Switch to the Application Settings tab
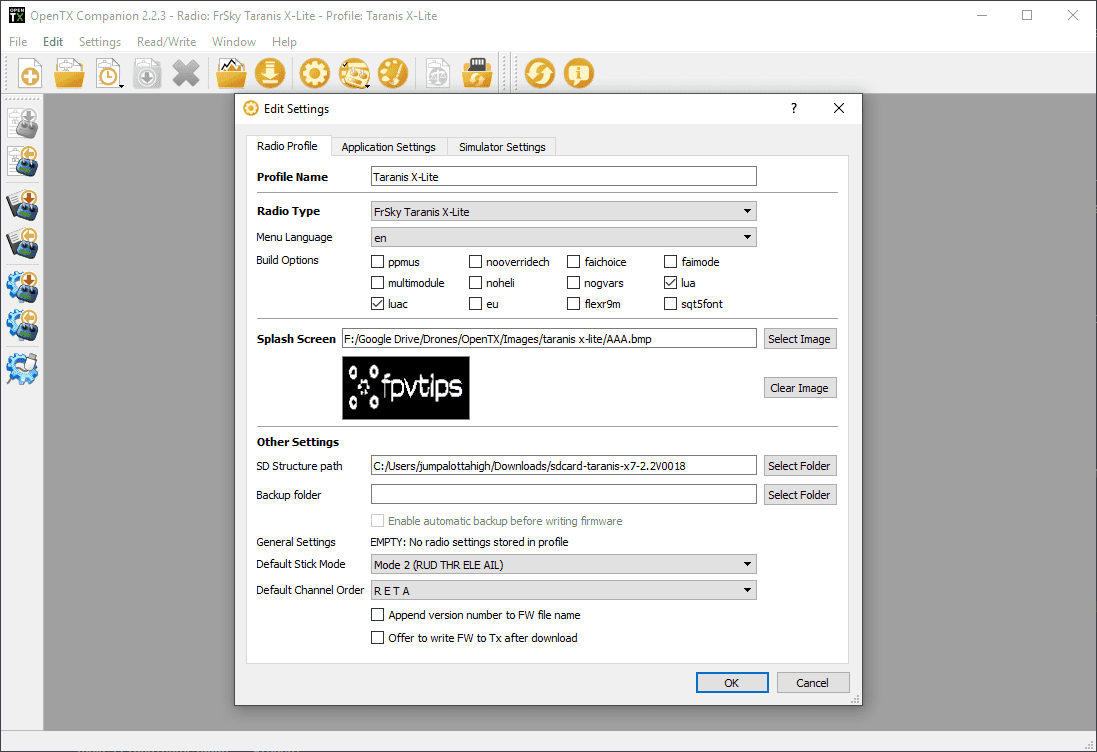The width and height of the screenshot is (1097, 752). (388, 147)
